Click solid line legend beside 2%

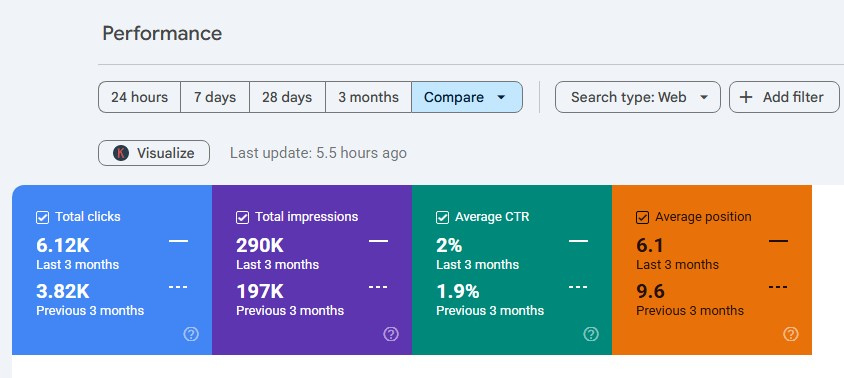click(579, 241)
